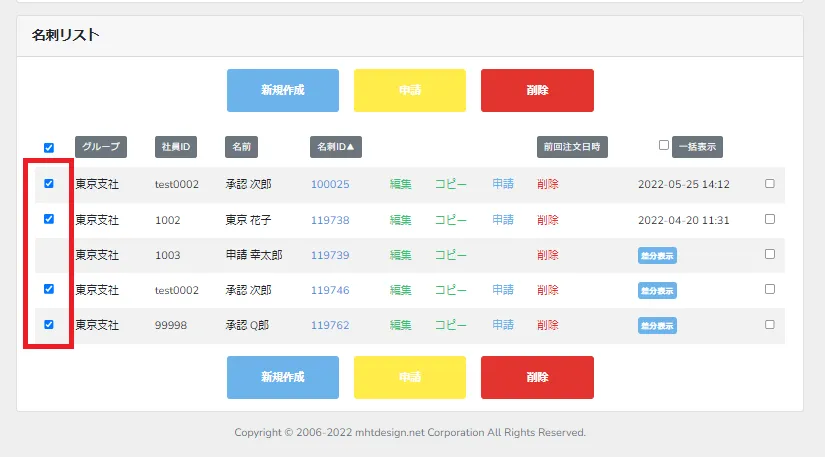Click the name 承認 Q郎
The height and width of the screenshot is (457, 825).
tap(247, 326)
